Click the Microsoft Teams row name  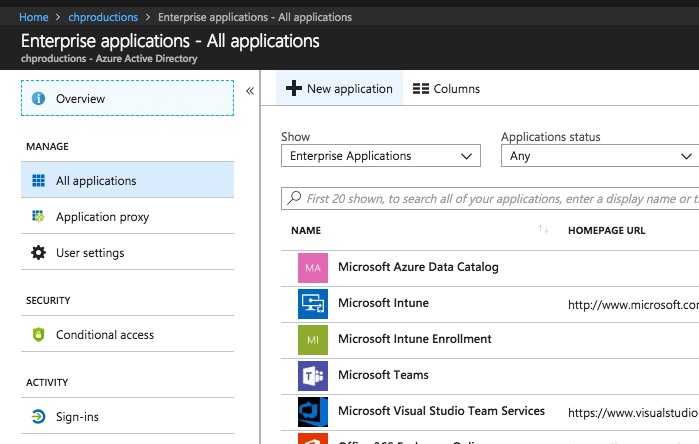(383, 375)
